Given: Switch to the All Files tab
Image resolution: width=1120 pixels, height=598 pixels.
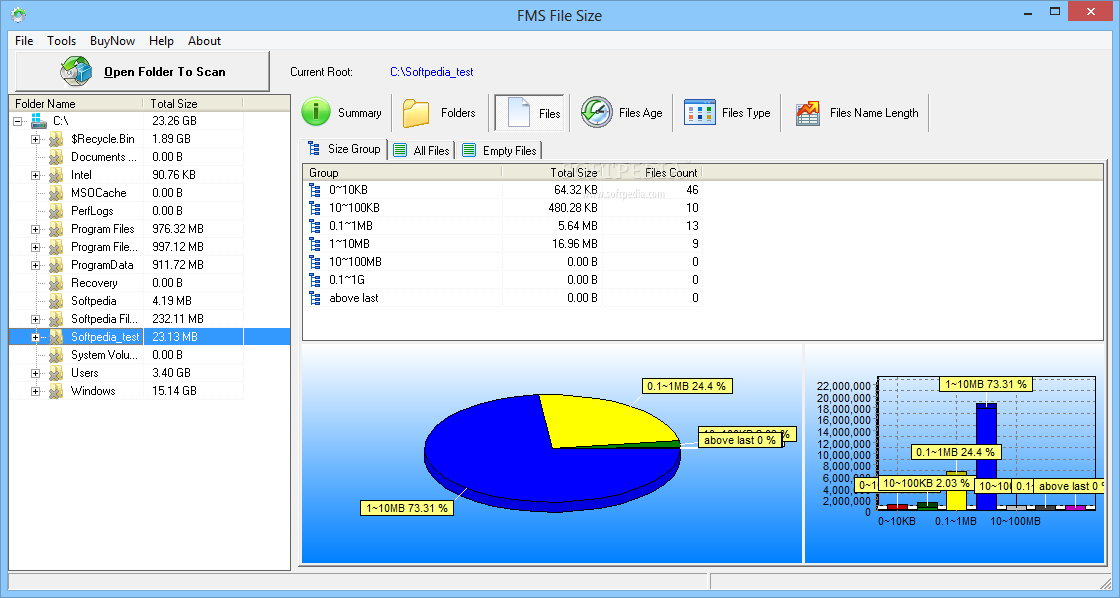Looking at the screenshot, I should (x=422, y=150).
